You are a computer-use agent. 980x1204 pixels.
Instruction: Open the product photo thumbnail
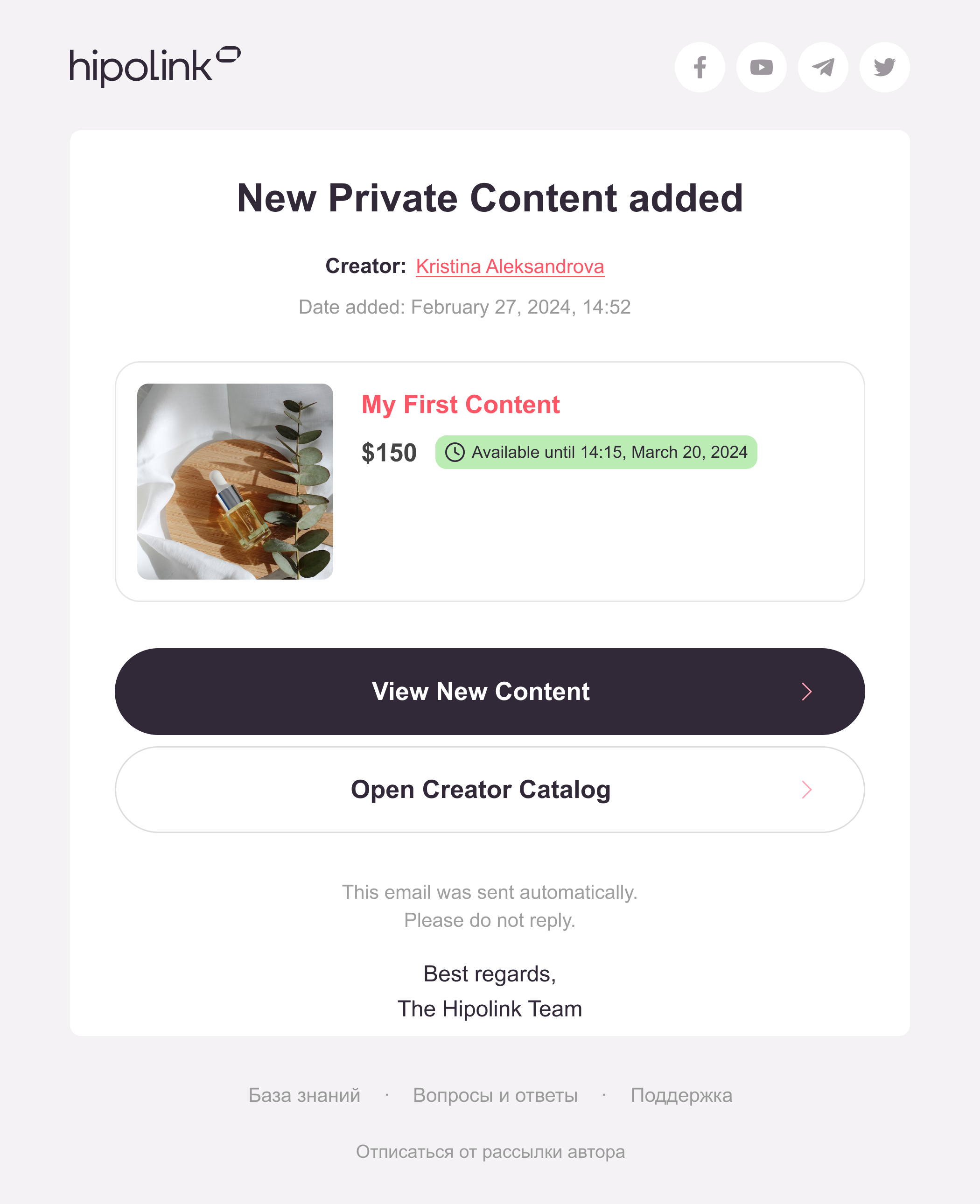click(x=235, y=481)
